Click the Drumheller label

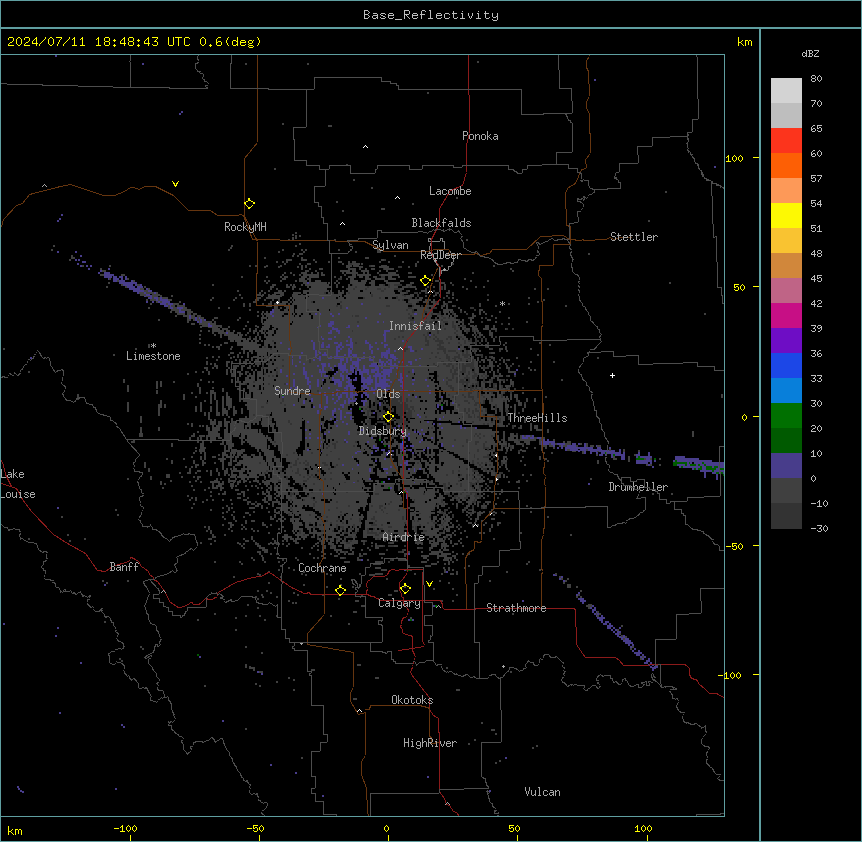638,487
